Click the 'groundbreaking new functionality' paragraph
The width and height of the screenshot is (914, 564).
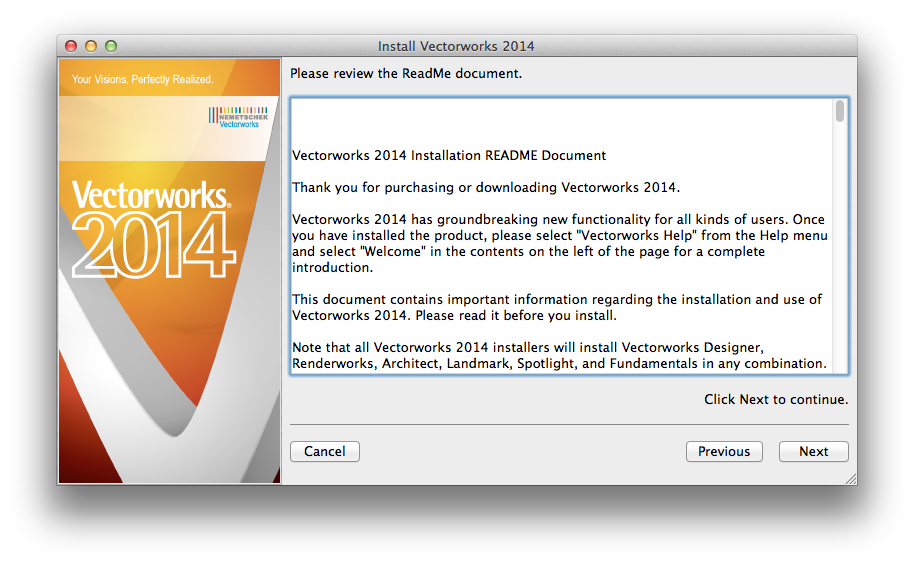558,244
